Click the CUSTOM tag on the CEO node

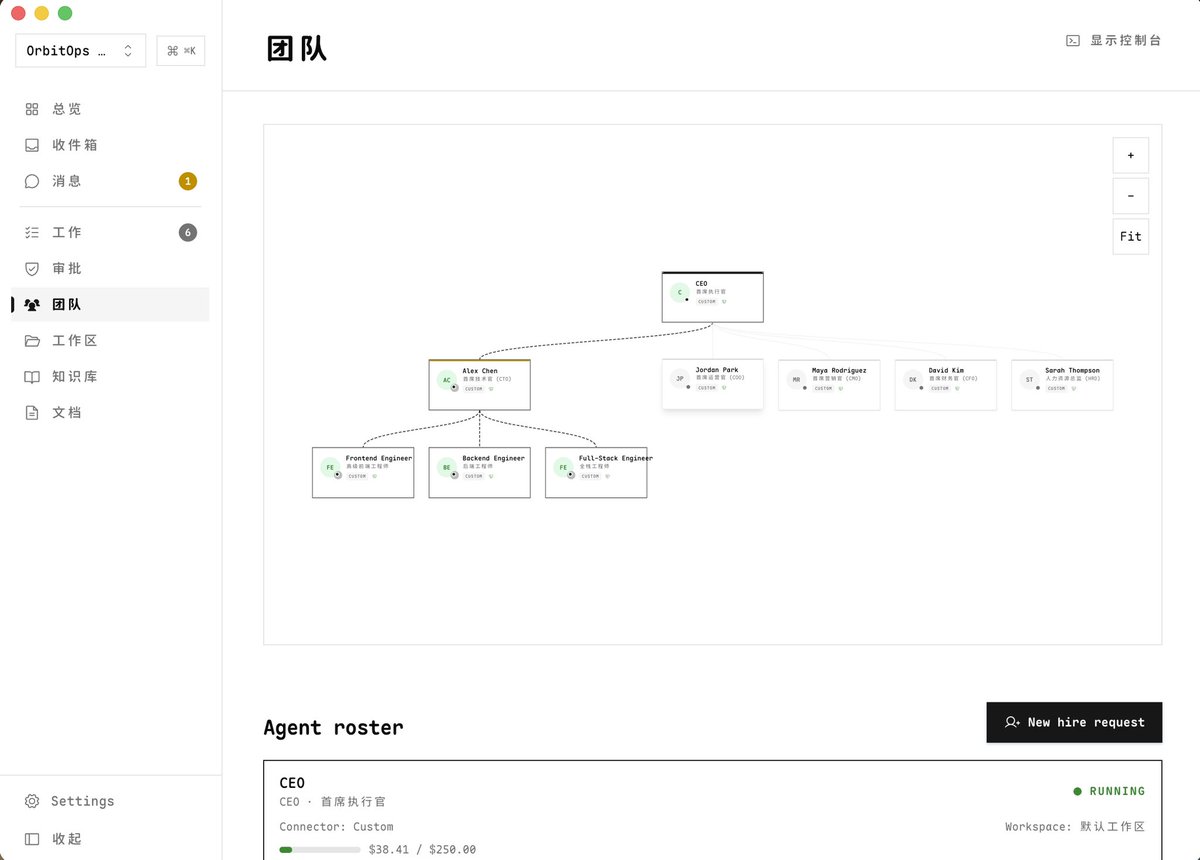click(707, 301)
